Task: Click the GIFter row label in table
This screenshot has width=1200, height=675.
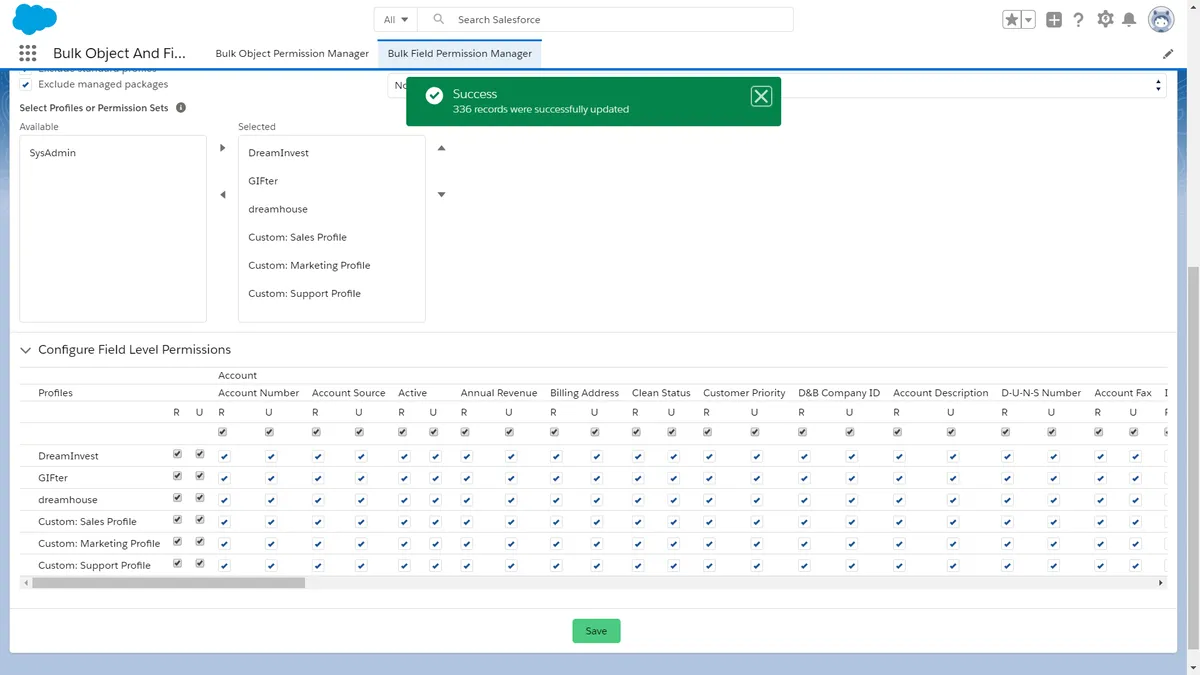Action: 53,478
